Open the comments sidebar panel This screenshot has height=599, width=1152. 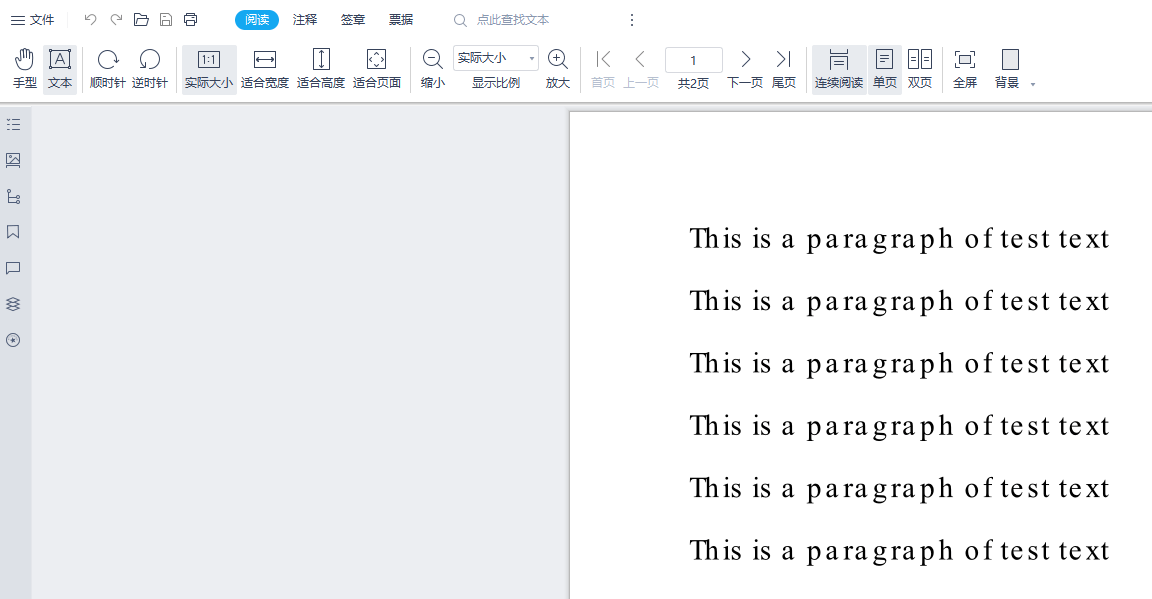(x=13, y=268)
